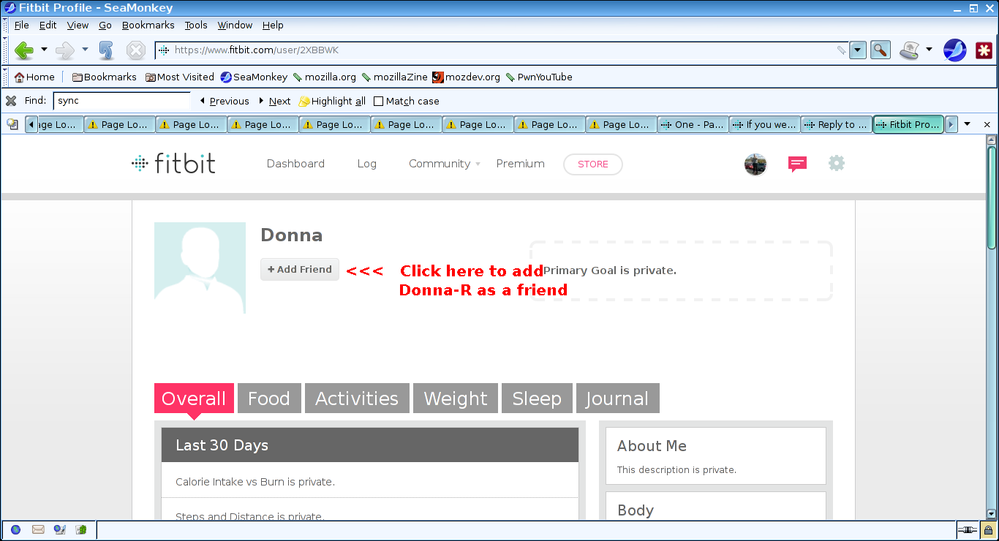This screenshot has width=999, height=541.
Task: Click the feed tag icon in URL bar
Action: 842,50
